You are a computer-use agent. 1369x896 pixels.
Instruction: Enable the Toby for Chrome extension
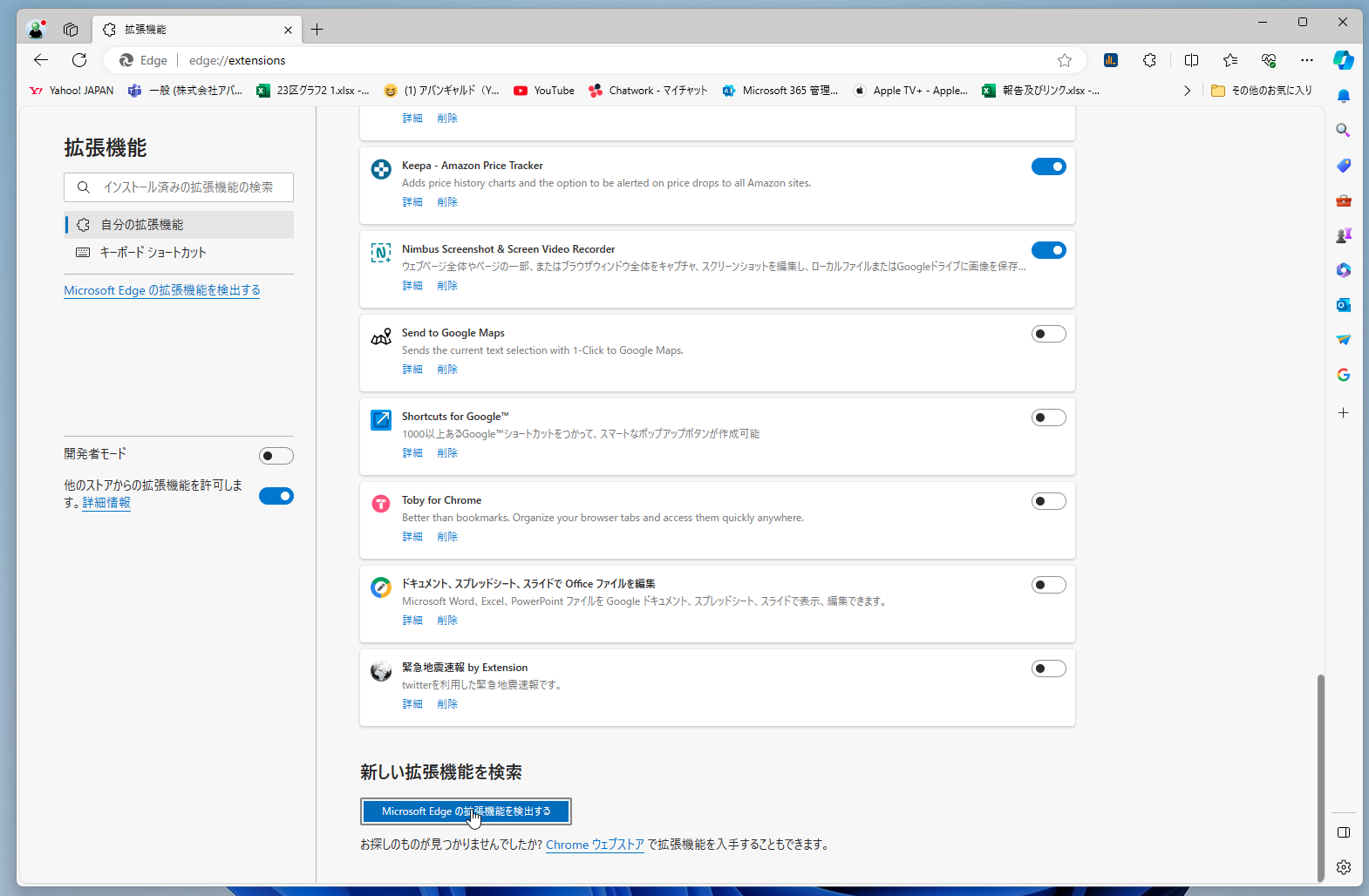(x=1049, y=501)
